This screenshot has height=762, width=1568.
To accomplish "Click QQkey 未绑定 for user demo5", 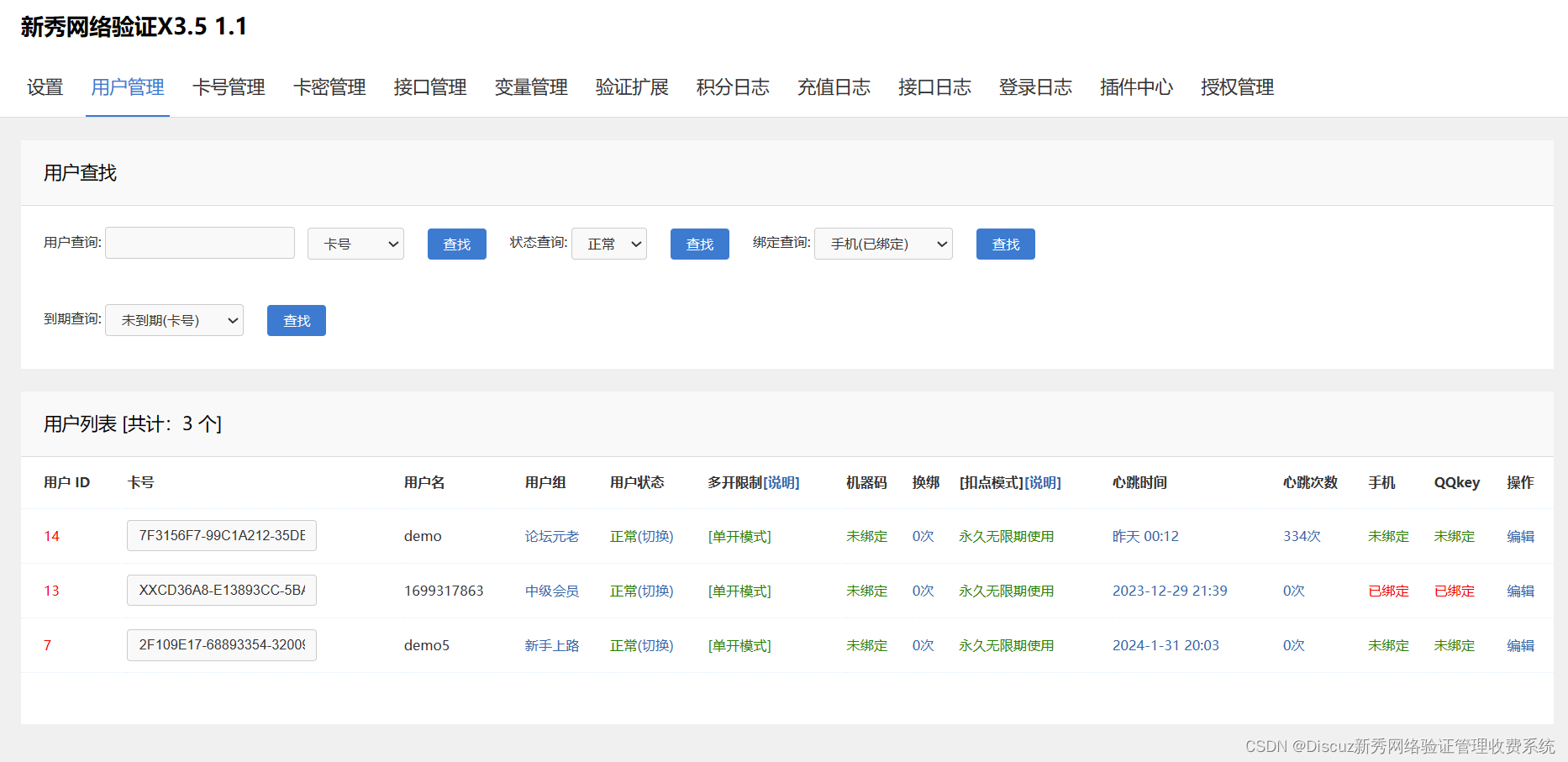I will coord(1455,645).
